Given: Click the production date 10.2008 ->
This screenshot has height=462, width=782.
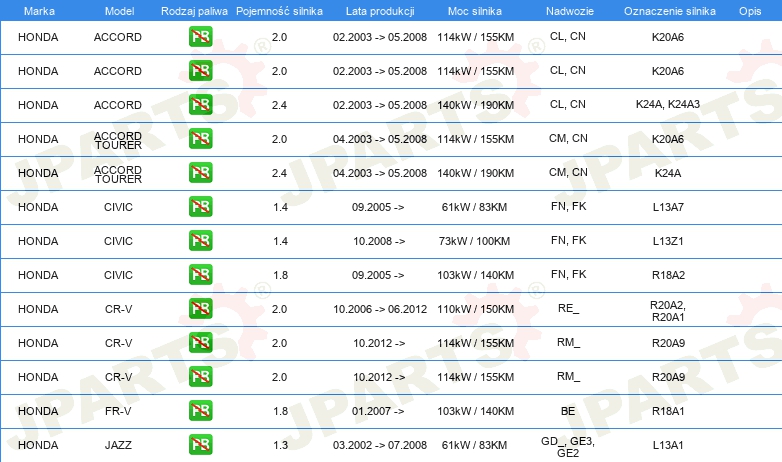Looking at the screenshot, I should [379, 241].
